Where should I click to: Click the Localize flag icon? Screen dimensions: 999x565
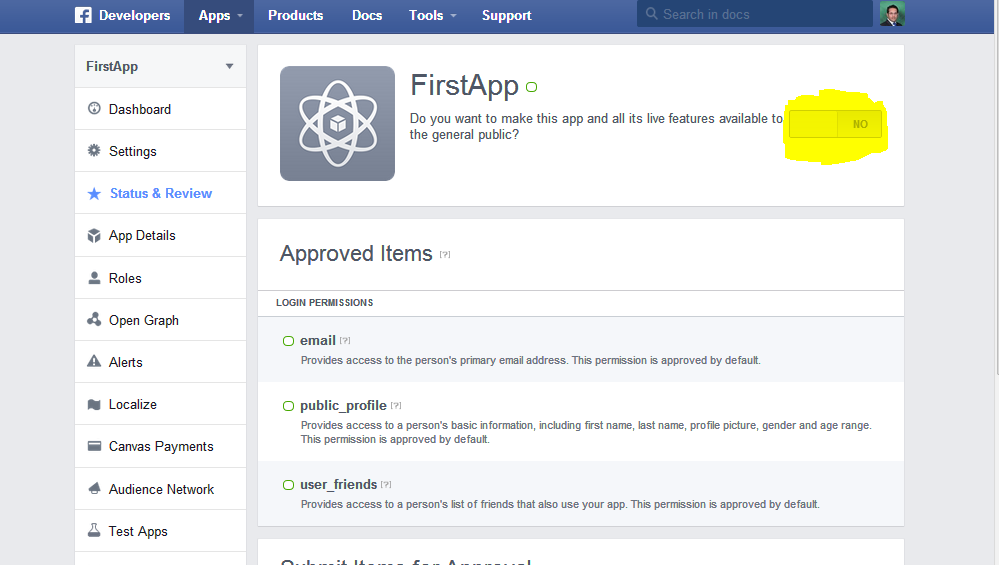pos(94,404)
